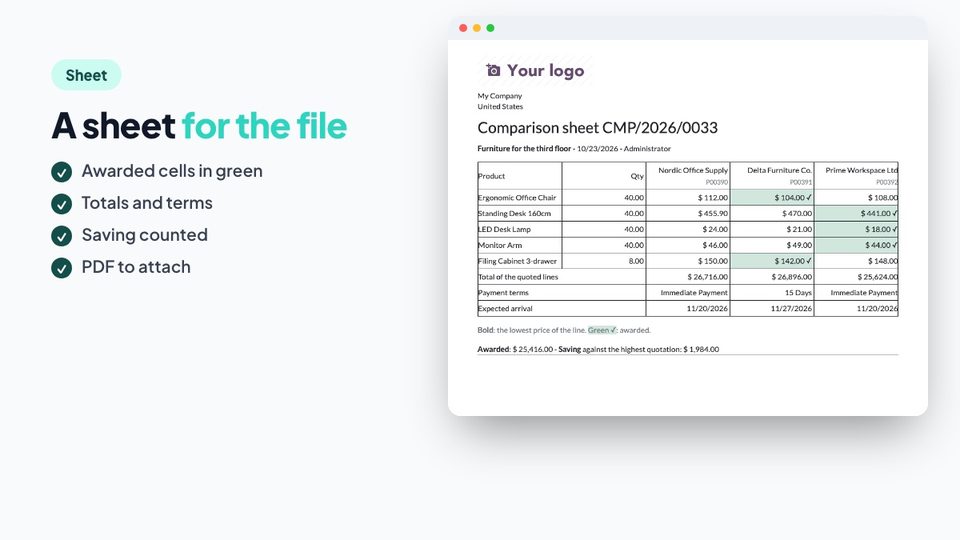Click the awarded green cell $ 18.00
This screenshot has width=960, height=540.
[857, 229]
